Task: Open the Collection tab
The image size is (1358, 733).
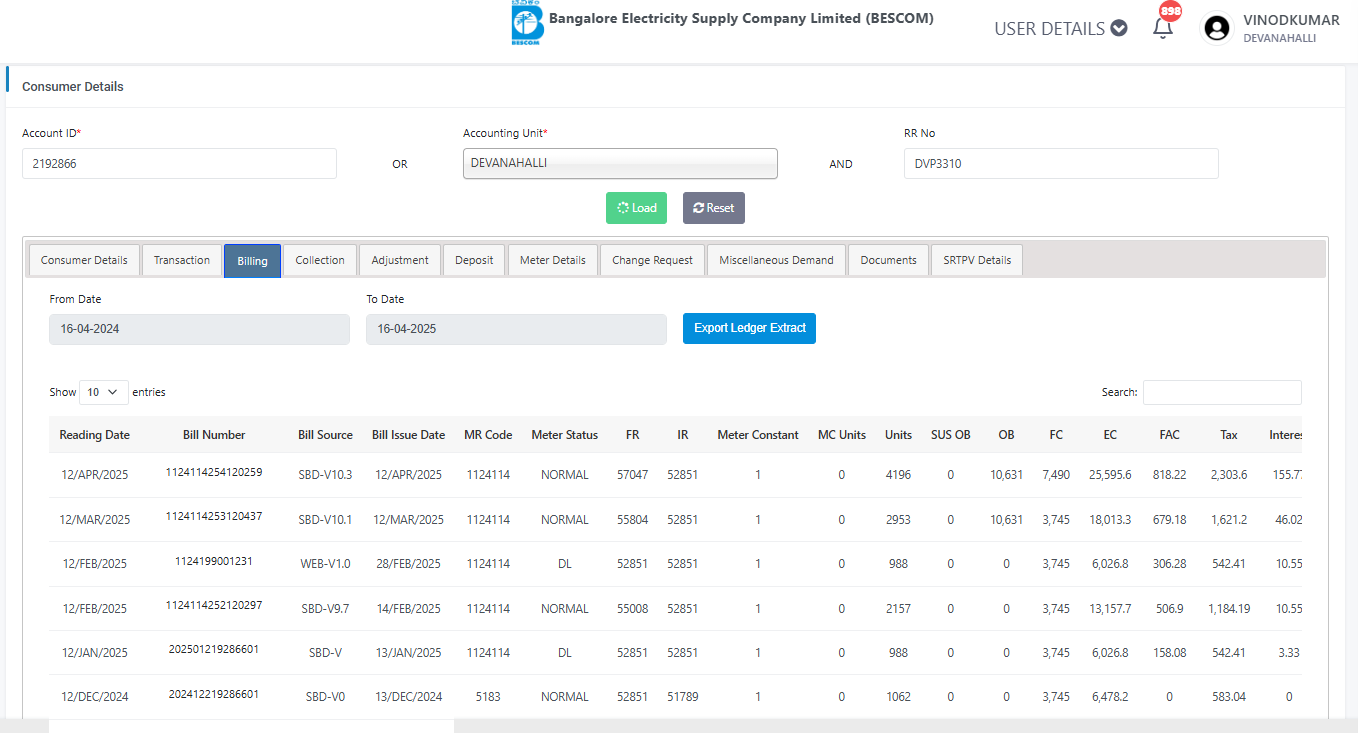Action: click(x=320, y=260)
